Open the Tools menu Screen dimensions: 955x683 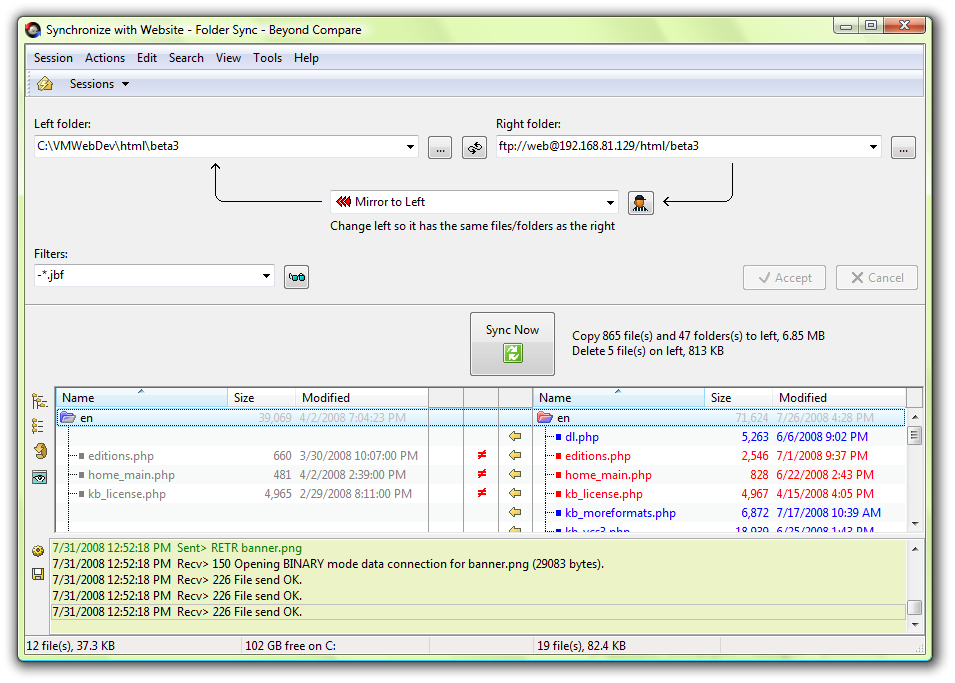coord(267,58)
